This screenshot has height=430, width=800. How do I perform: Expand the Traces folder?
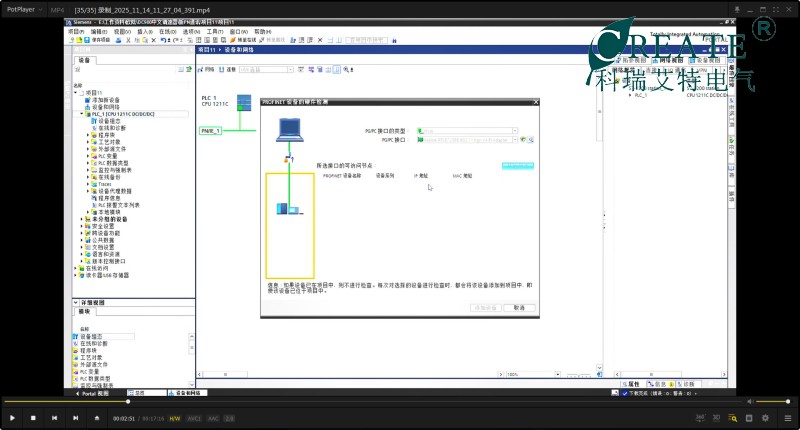pyautogui.click(x=88, y=184)
